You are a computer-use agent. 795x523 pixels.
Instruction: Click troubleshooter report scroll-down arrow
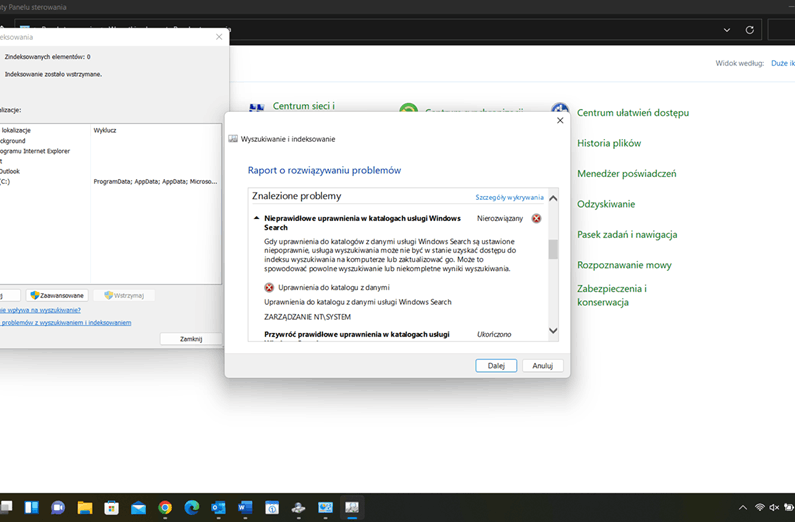coord(553,331)
